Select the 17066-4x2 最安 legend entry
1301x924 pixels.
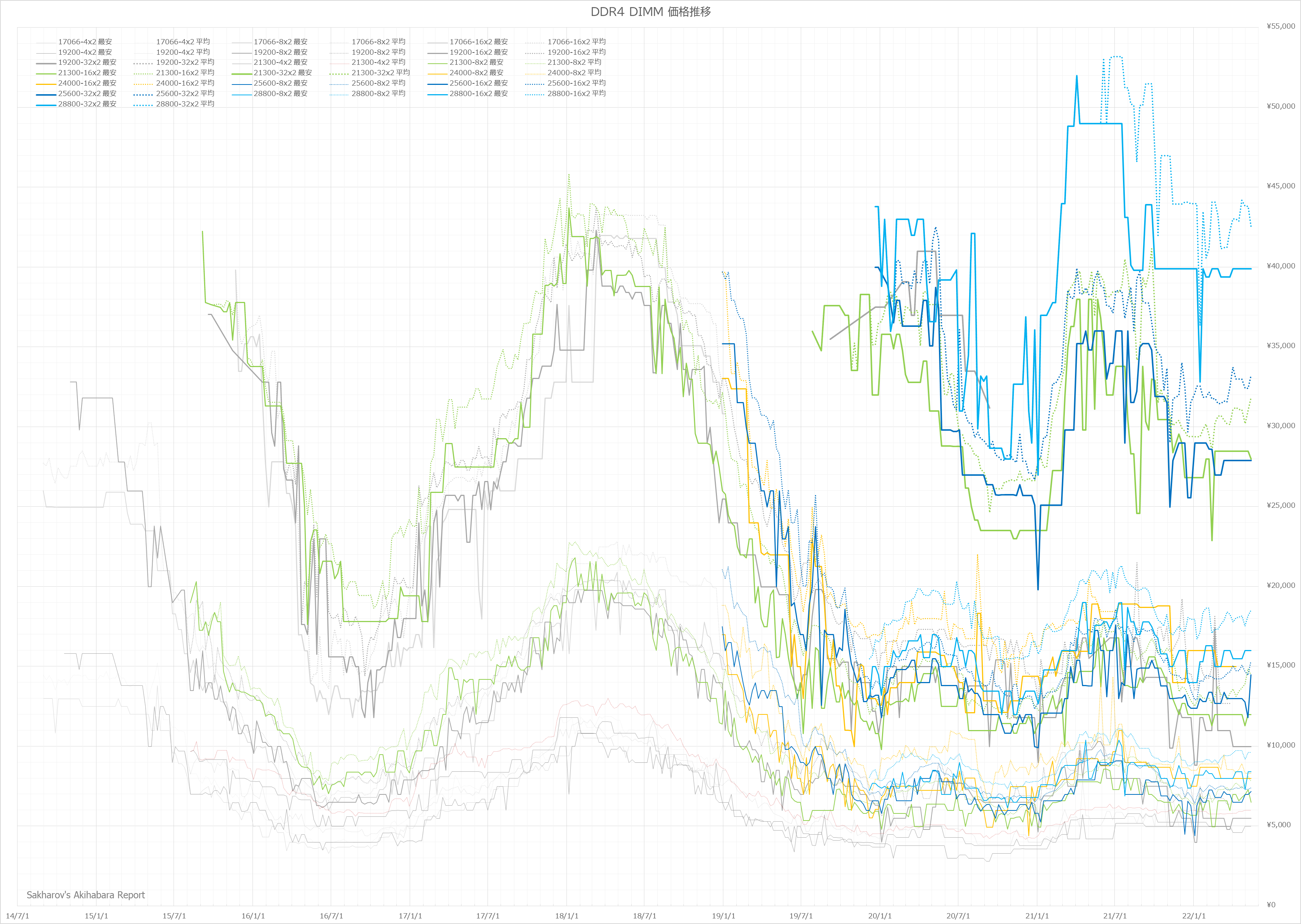tap(85, 42)
